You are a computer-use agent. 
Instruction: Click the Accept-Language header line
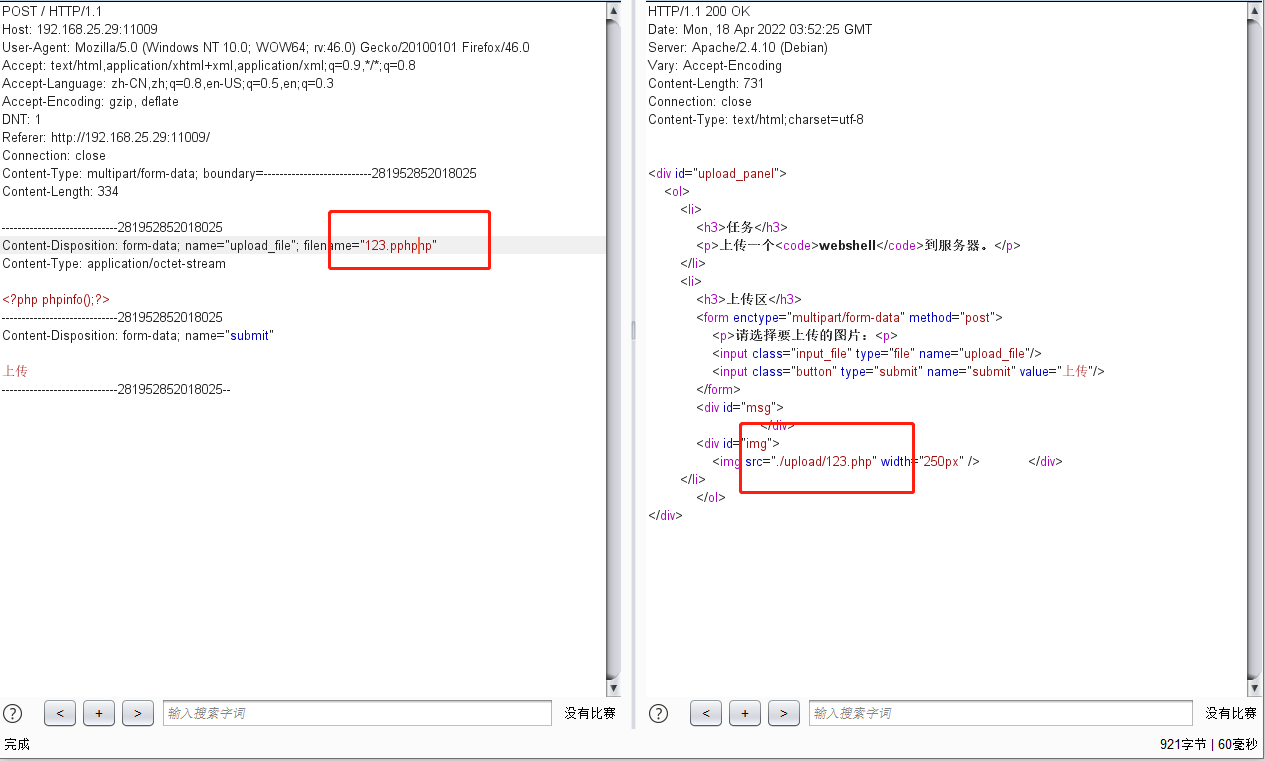tap(168, 83)
